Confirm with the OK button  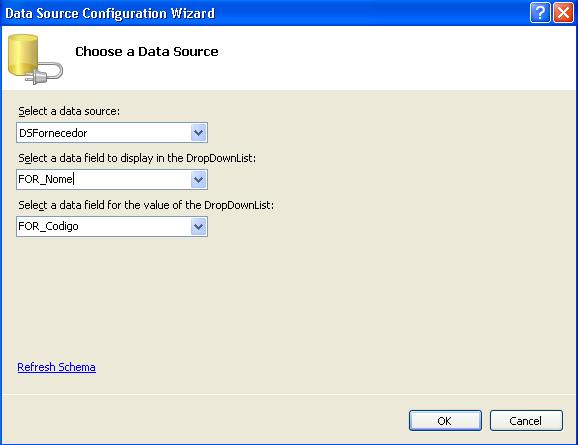click(x=445, y=421)
